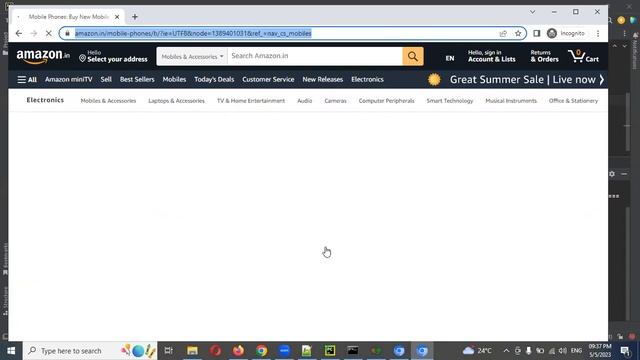Viewport: 640px width, 360px height.
Task: Open the taskbar clock and date
Action: [600, 351]
